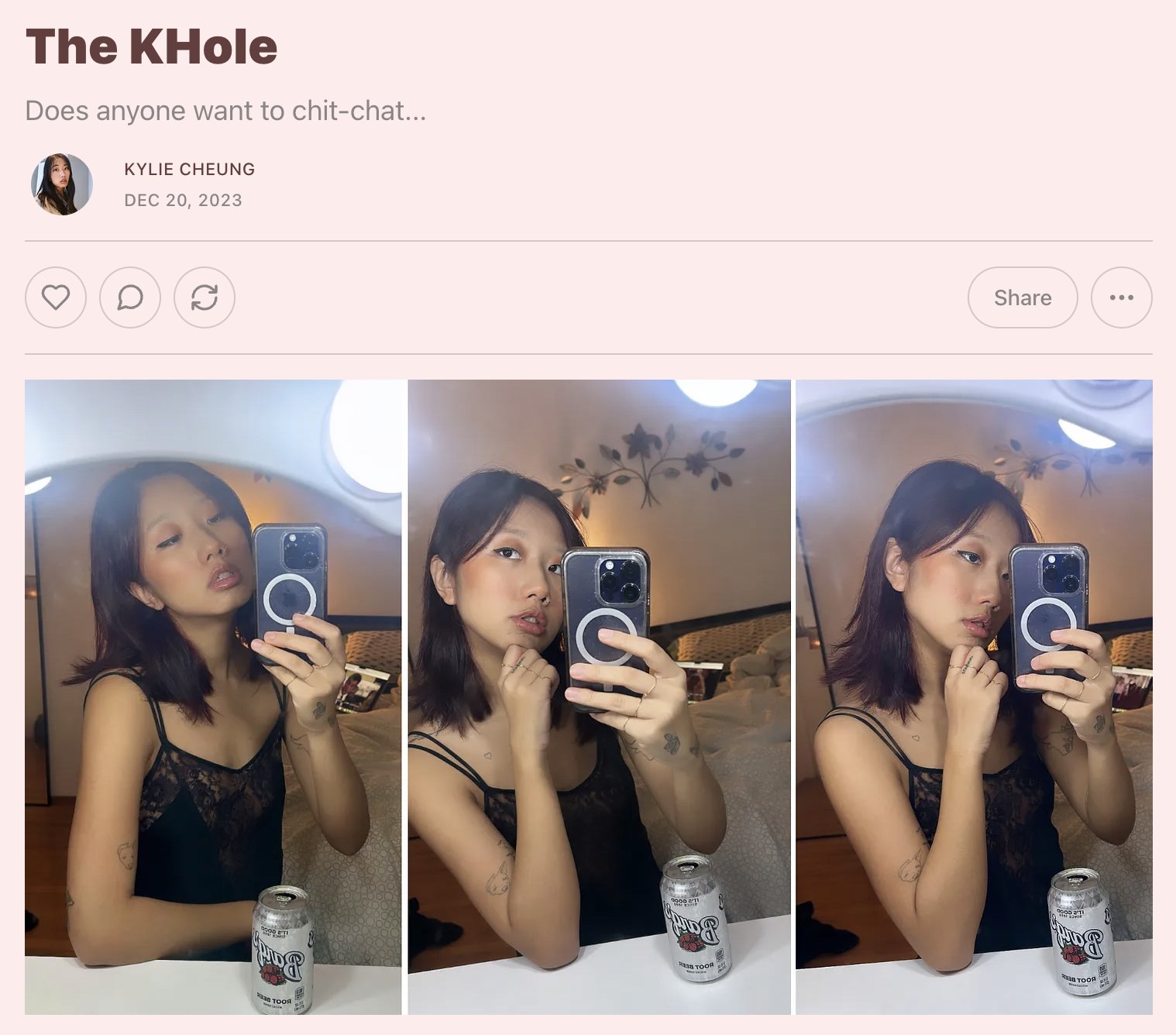1176x1035 pixels.
Task: Restack post with circular arrows icon
Action: coord(205,297)
